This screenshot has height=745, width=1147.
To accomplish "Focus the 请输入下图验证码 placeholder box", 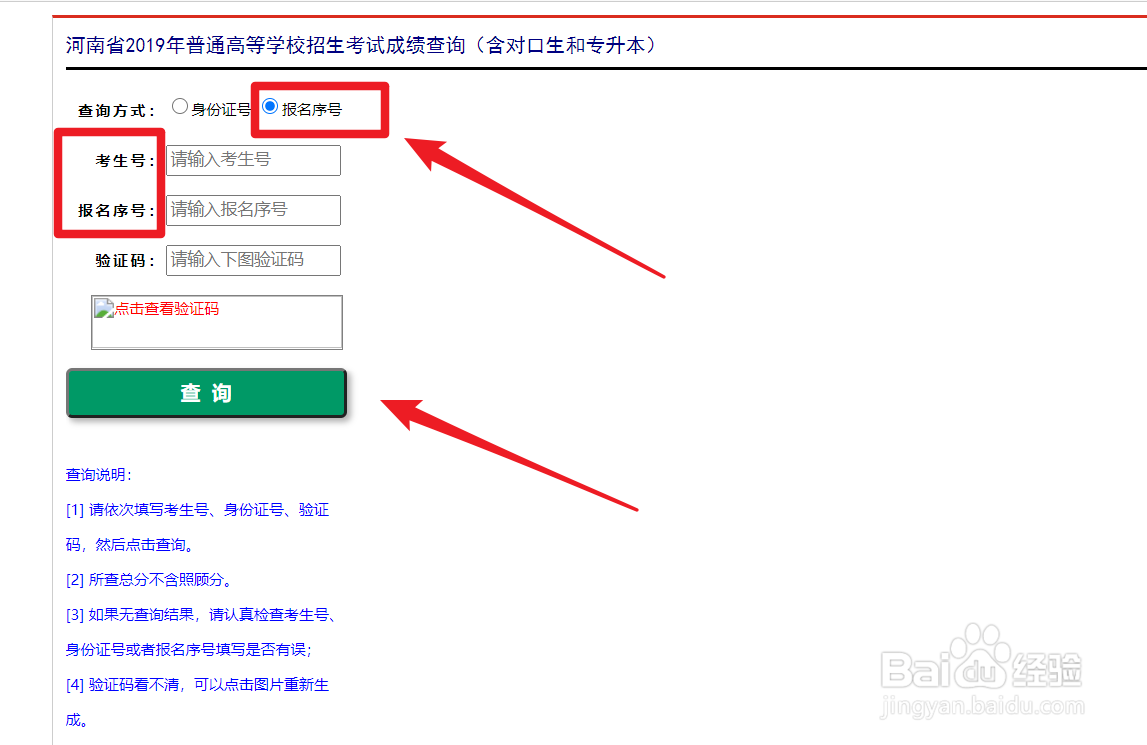I will point(252,260).
